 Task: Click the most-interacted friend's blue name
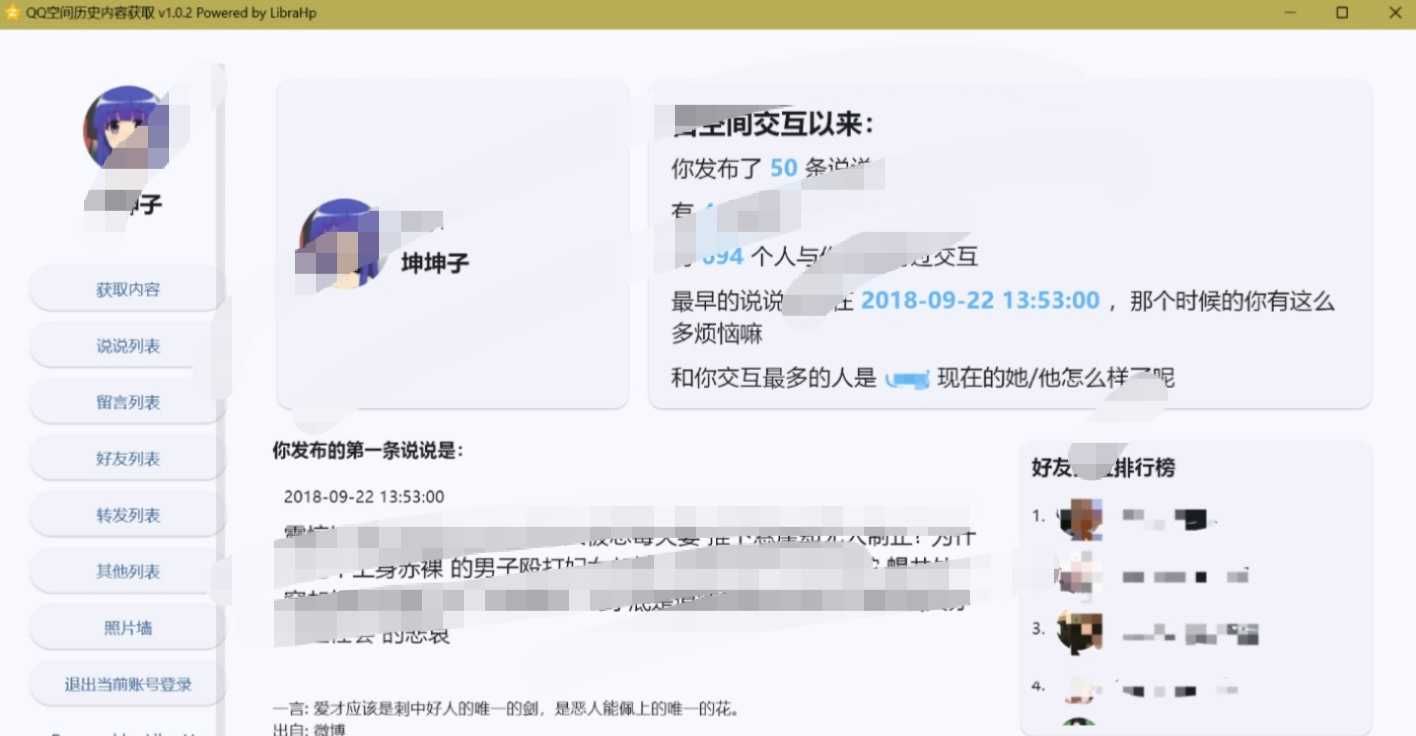[908, 379]
